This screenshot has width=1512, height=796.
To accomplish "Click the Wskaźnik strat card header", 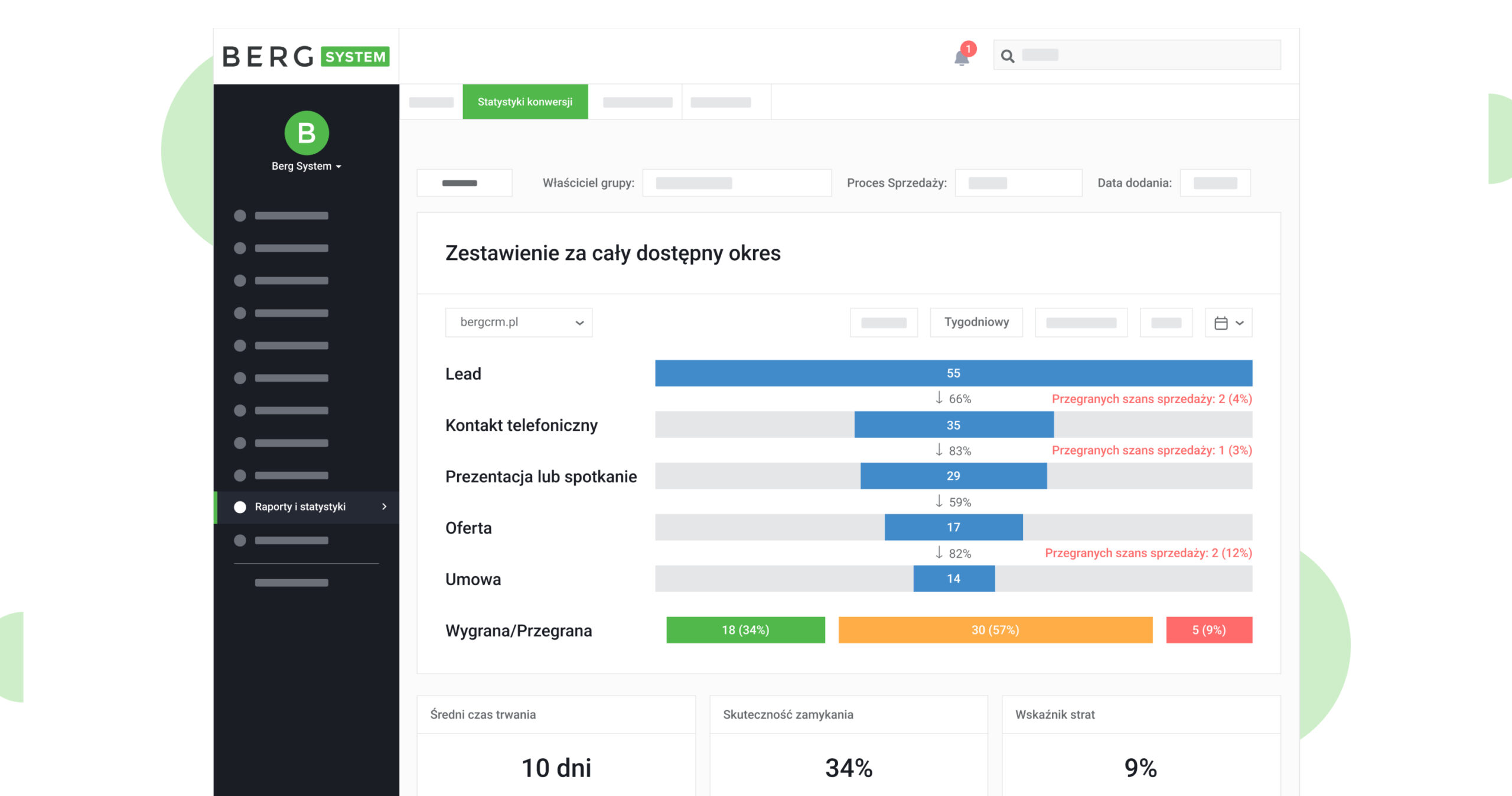I will 1142,715.
